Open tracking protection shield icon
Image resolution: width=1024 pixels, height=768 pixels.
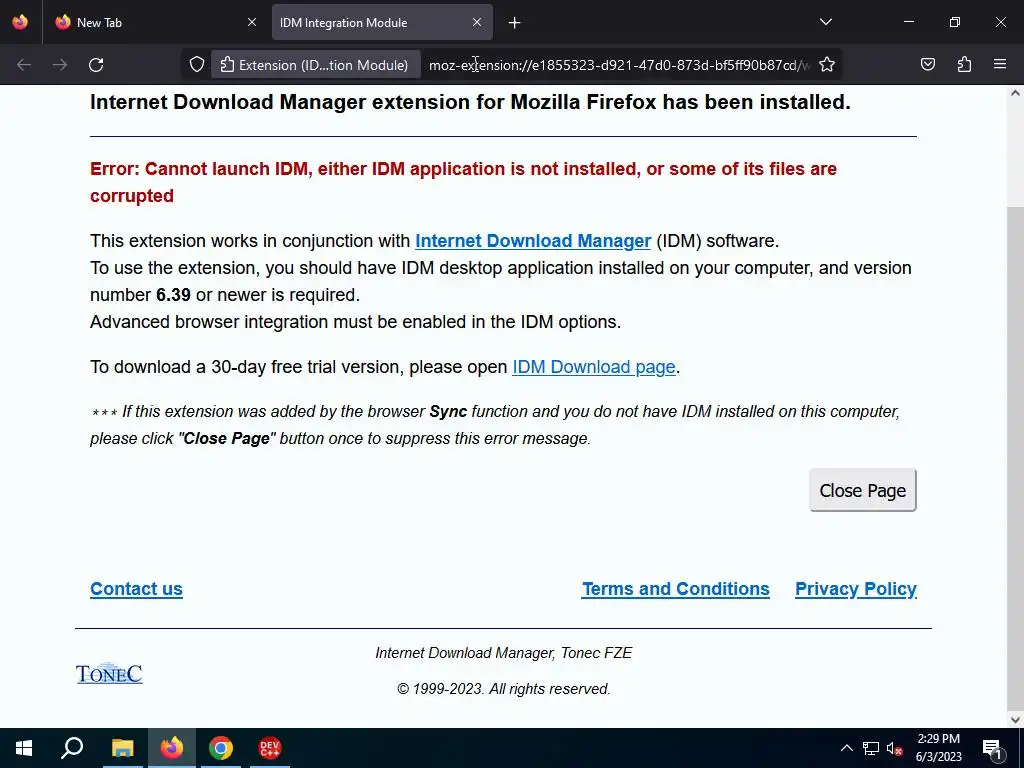click(x=197, y=65)
